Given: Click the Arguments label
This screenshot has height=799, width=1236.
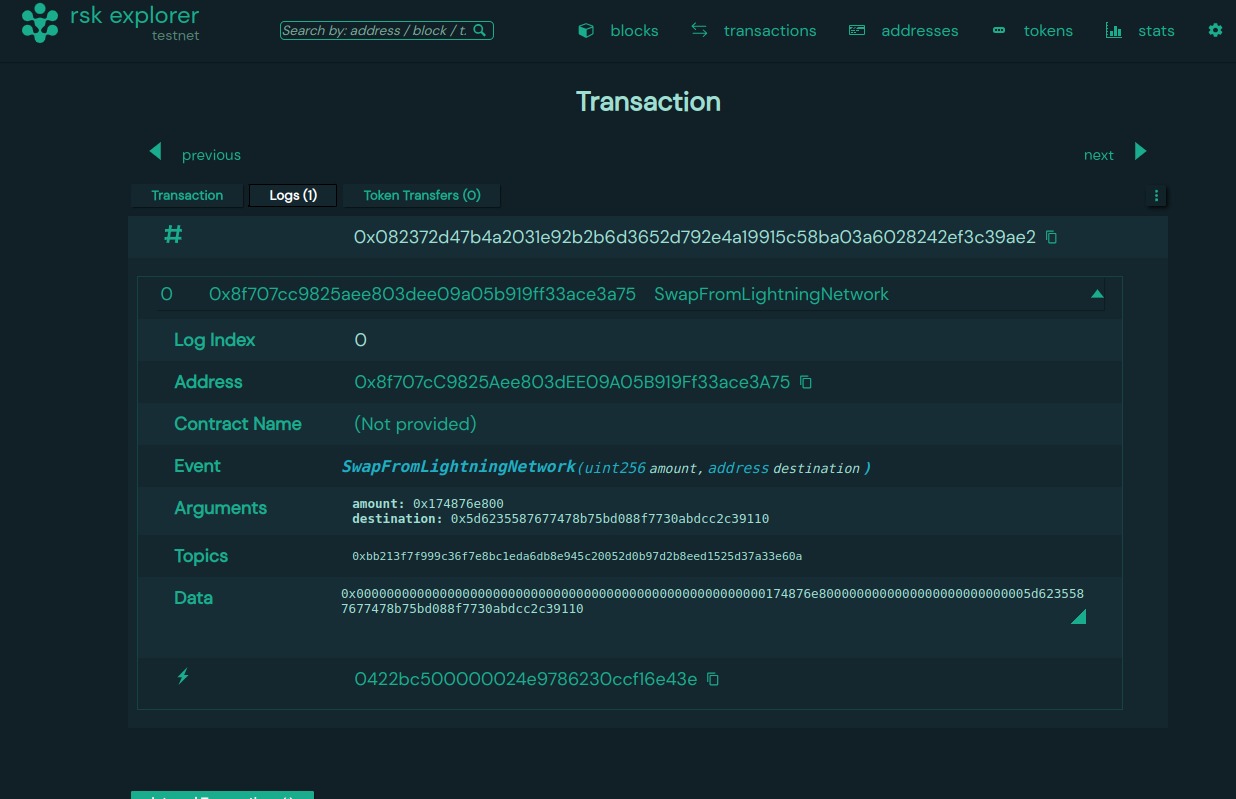Looking at the screenshot, I should coord(220,508).
